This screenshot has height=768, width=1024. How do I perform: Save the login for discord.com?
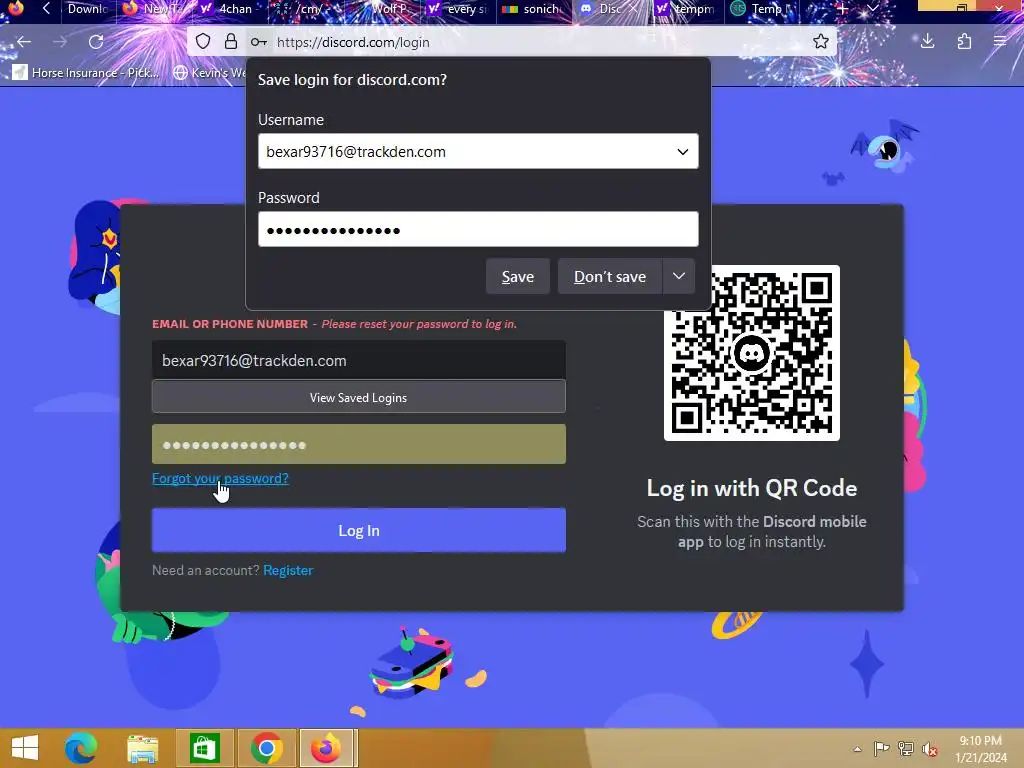click(518, 276)
